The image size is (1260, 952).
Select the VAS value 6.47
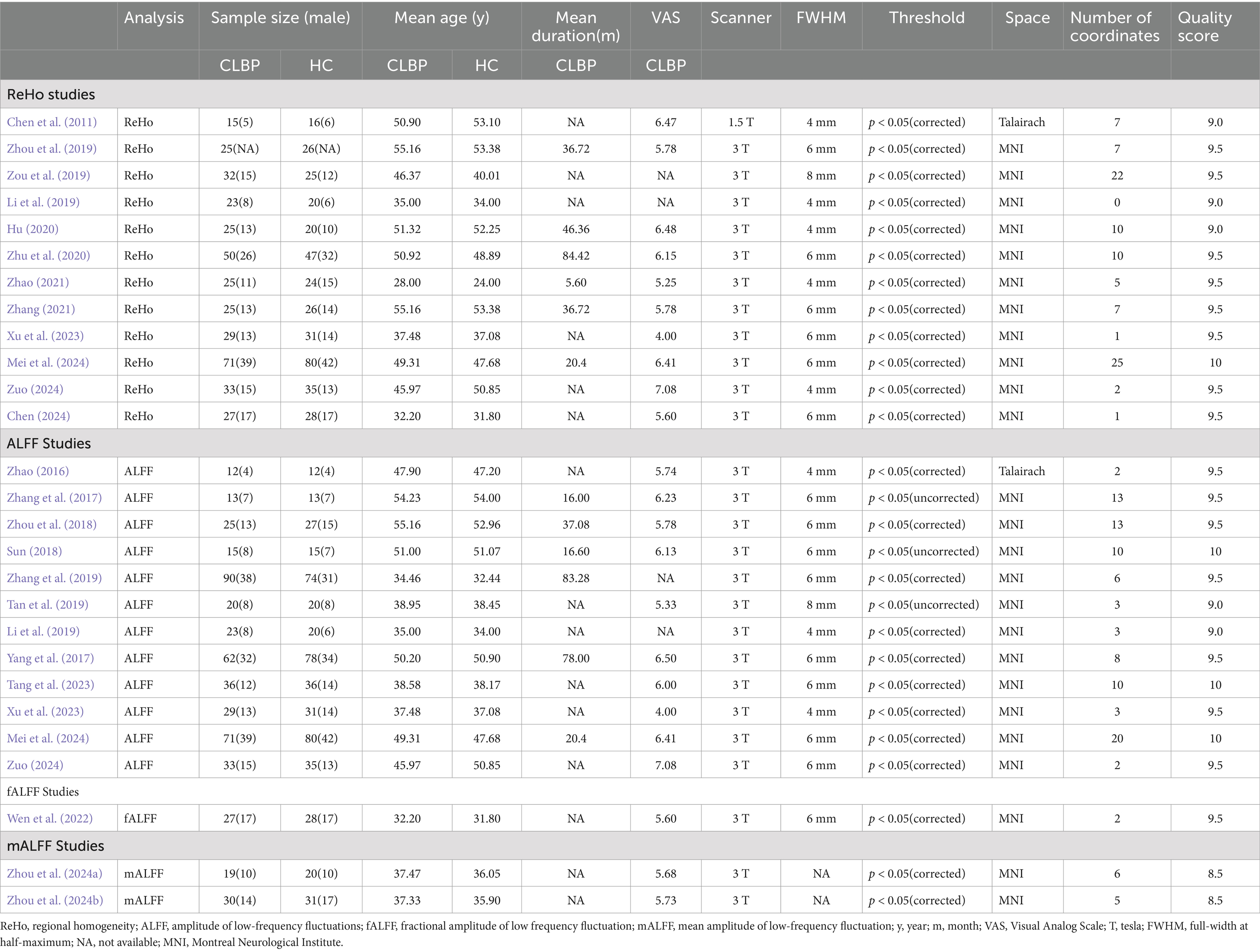(x=665, y=122)
